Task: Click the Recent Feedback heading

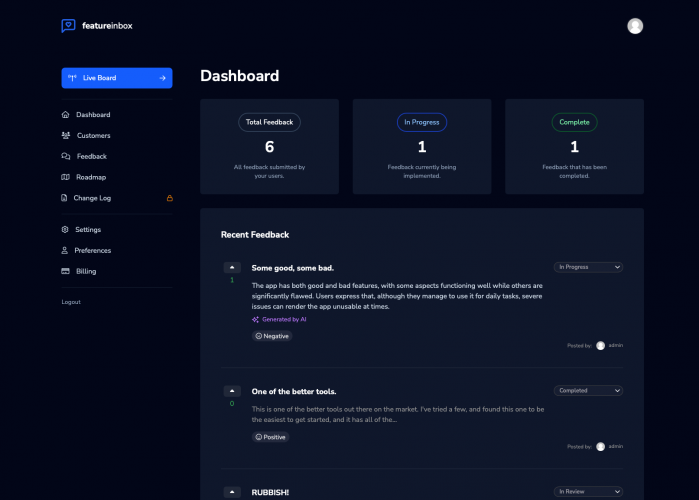Action: (x=255, y=235)
